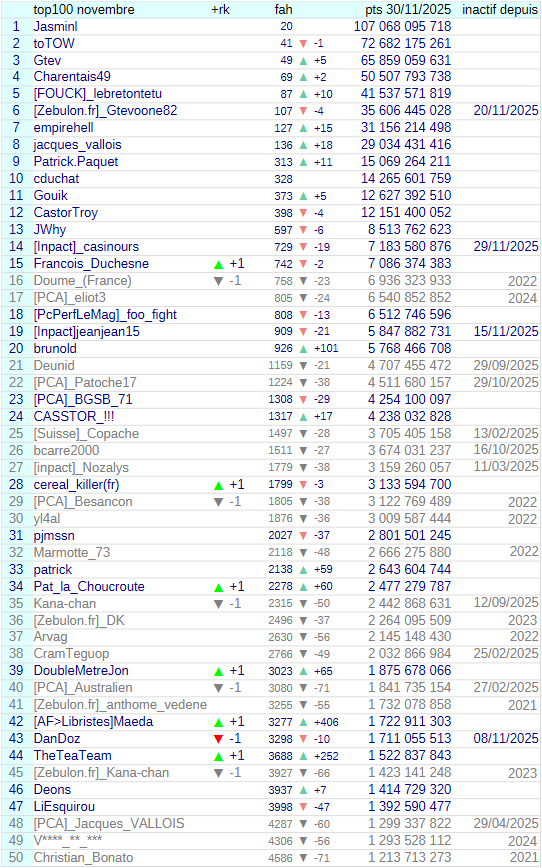Click the fah rank 4586
This screenshot has height=868, width=542.
tap(280, 858)
